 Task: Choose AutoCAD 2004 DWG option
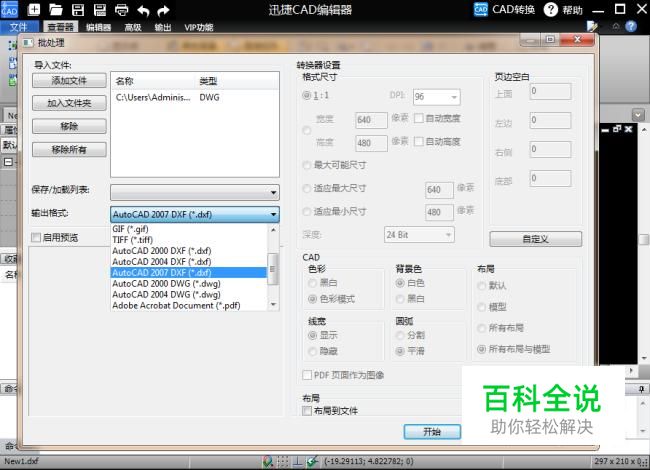pyautogui.click(x=189, y=295)
